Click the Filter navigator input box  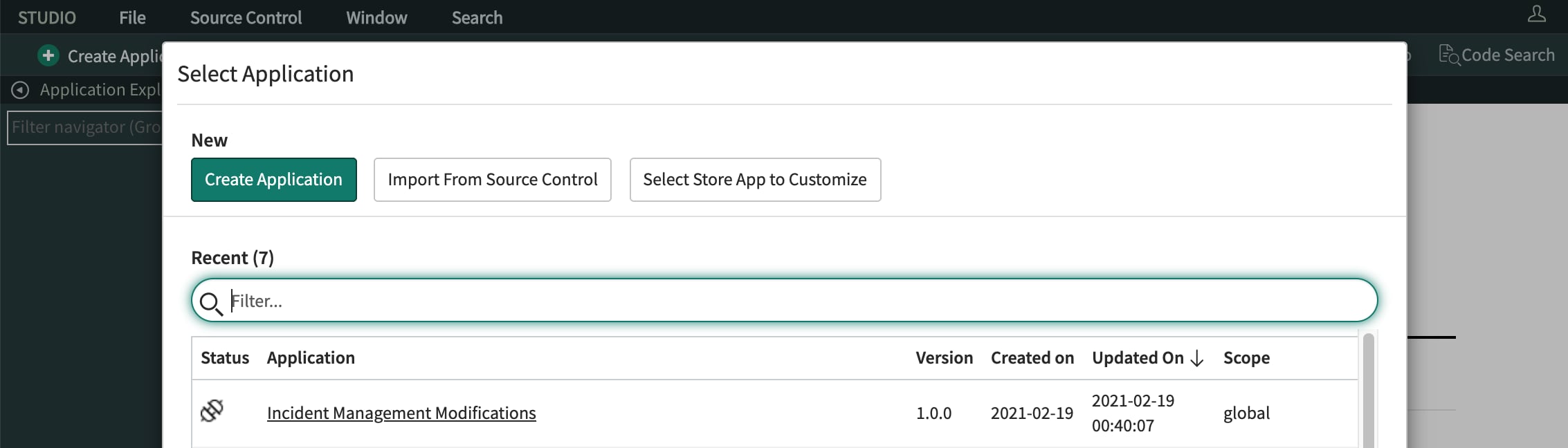point(84,128)
